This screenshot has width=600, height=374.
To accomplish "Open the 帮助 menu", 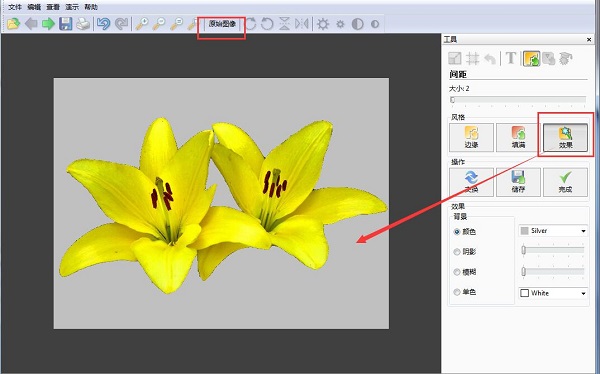I will (x=91, y=7).
